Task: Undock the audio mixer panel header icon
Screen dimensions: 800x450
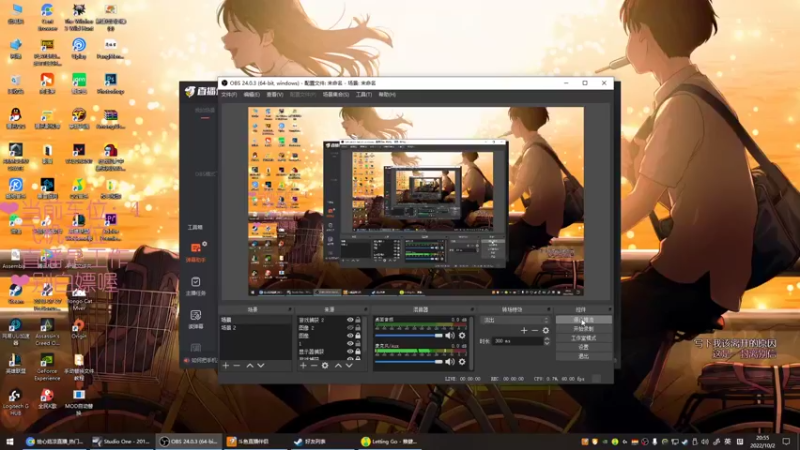Action: click(x=472, y=310)
